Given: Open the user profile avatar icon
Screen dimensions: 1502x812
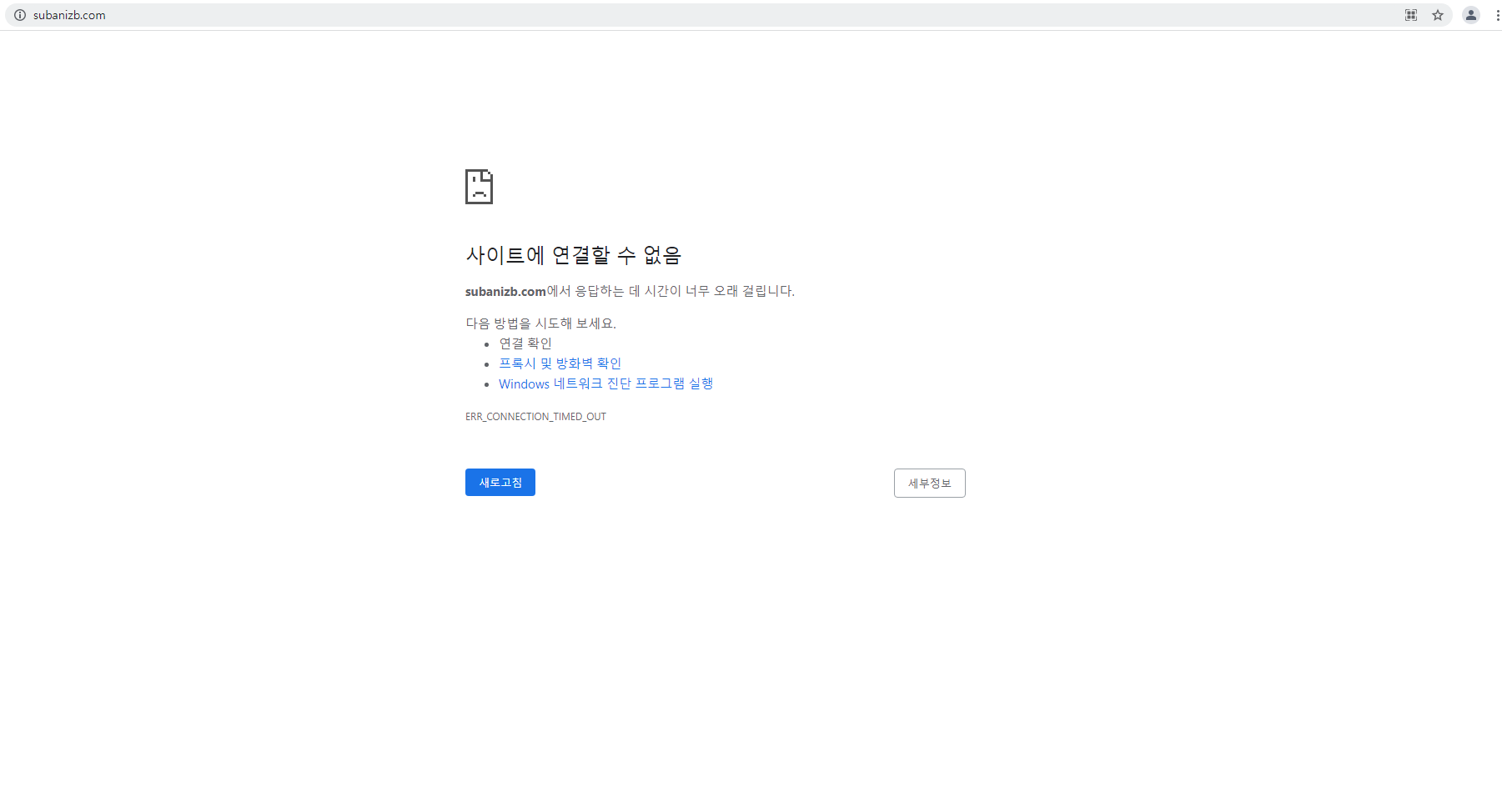Looking at the screenshot, I should 1471,15.
